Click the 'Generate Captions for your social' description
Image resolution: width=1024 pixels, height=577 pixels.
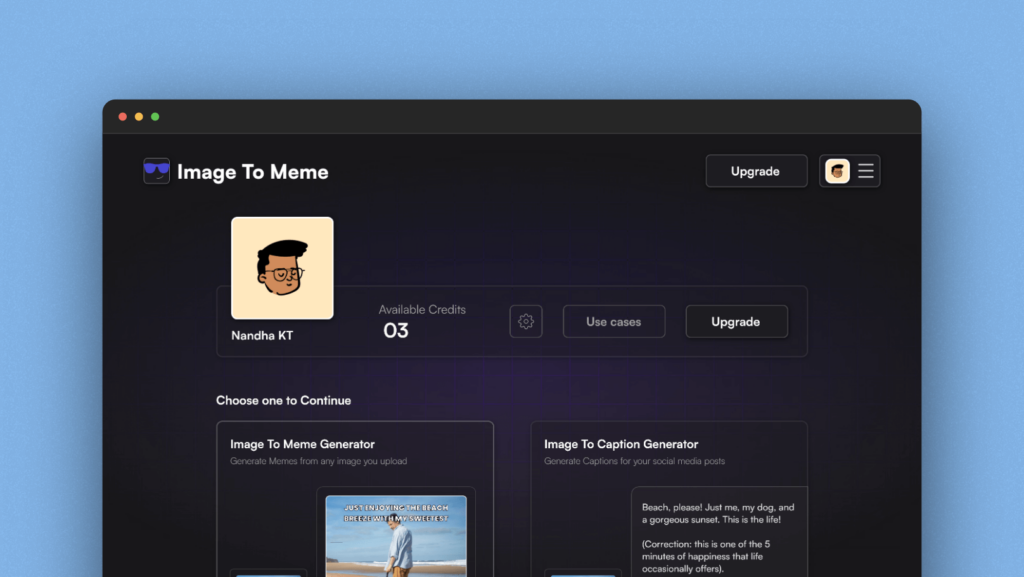[635, 461]
